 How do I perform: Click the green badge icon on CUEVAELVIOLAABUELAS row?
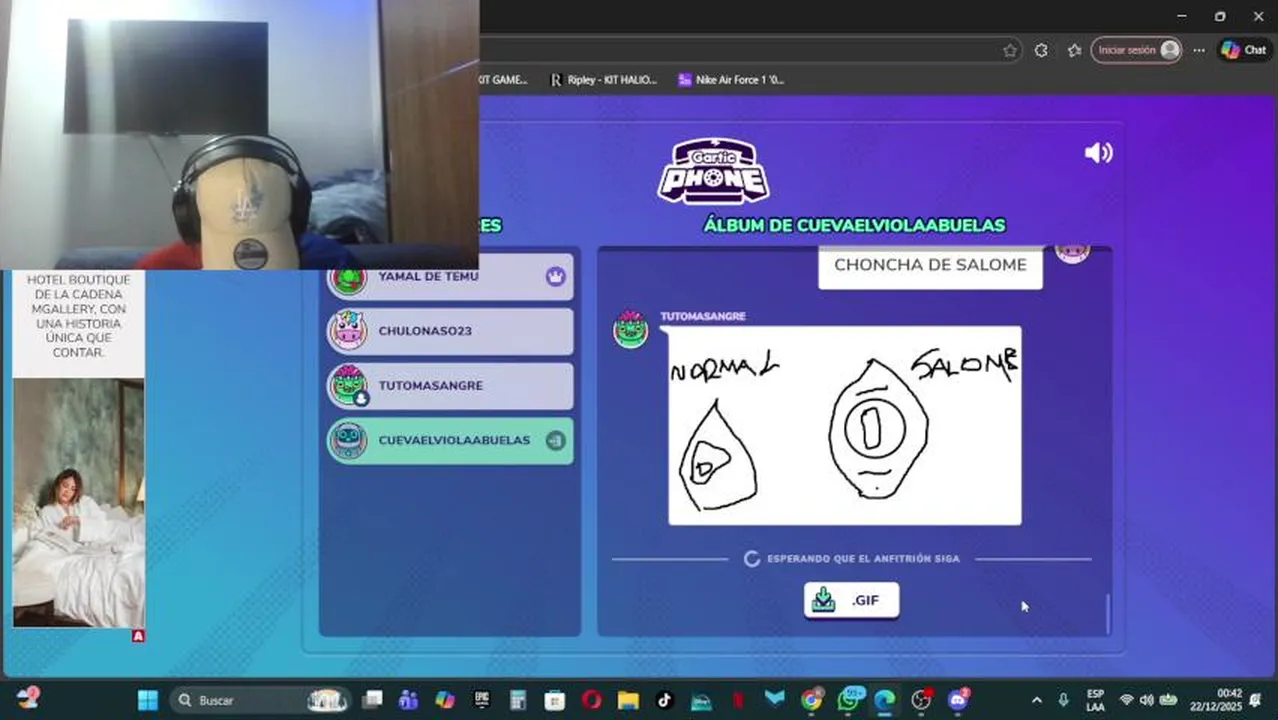coord(555,440)
